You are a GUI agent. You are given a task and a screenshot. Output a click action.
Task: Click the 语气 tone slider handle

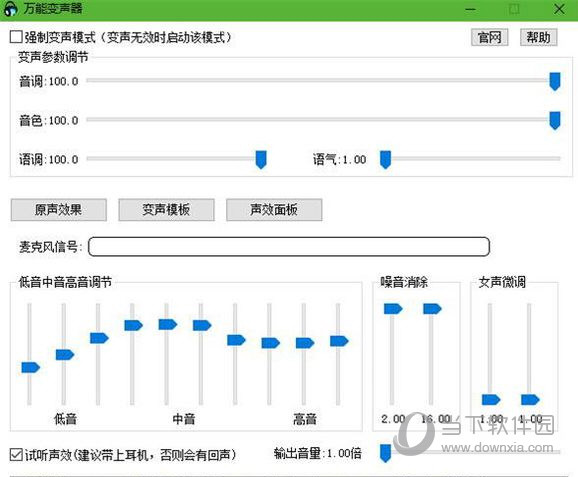point(385,160)
